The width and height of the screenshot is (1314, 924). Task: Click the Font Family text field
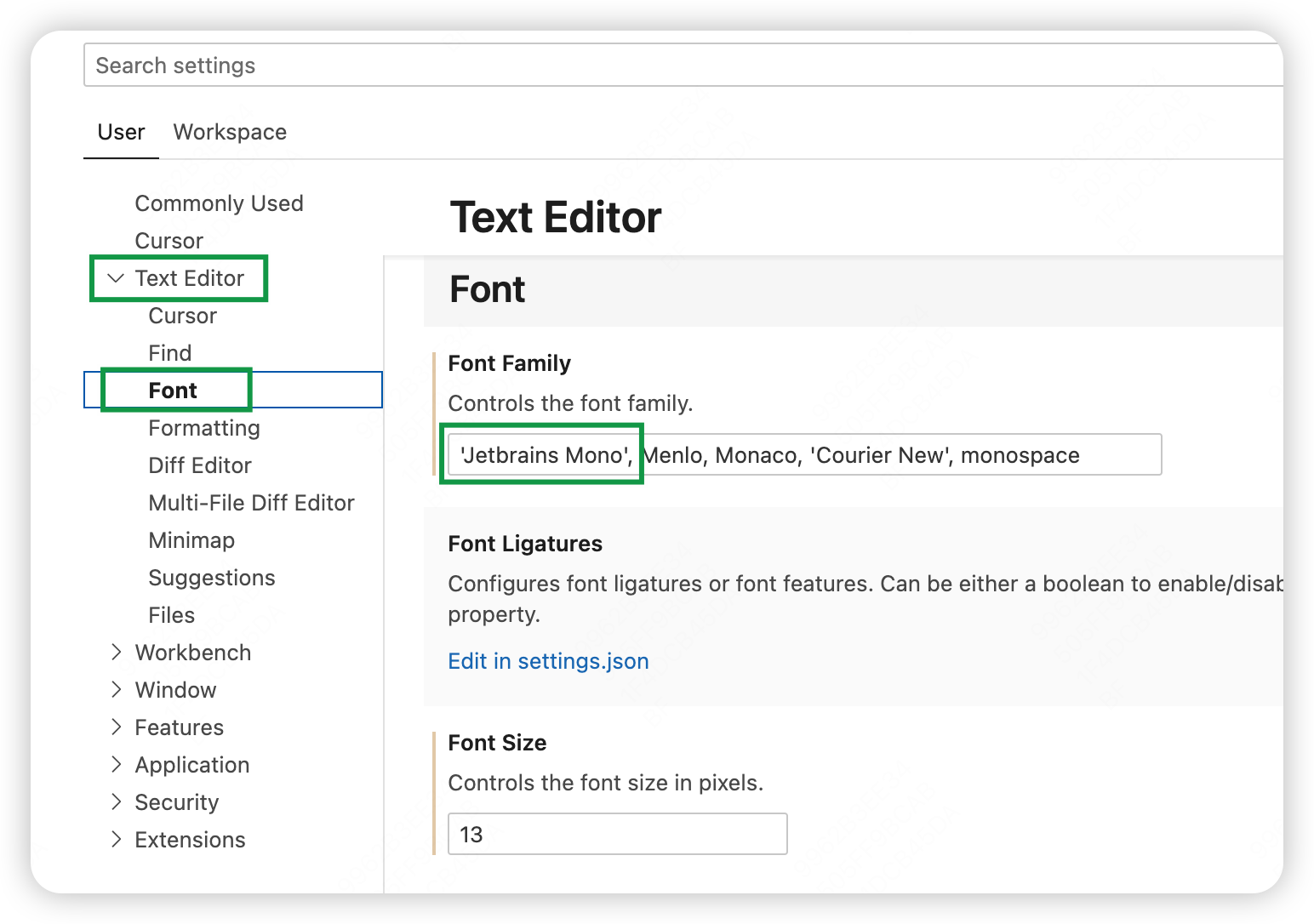point(804,455)
